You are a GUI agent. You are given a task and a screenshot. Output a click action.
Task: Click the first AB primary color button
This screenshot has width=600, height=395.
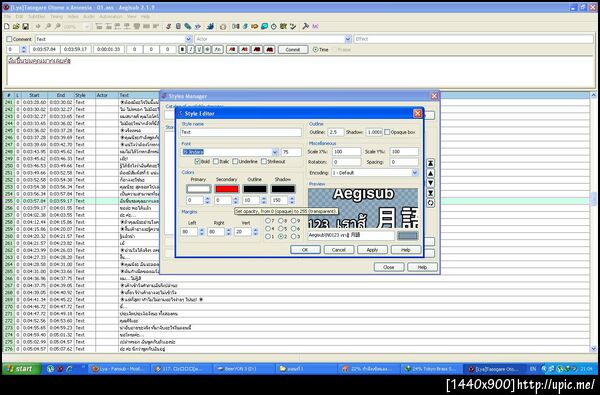click(232, 49)
